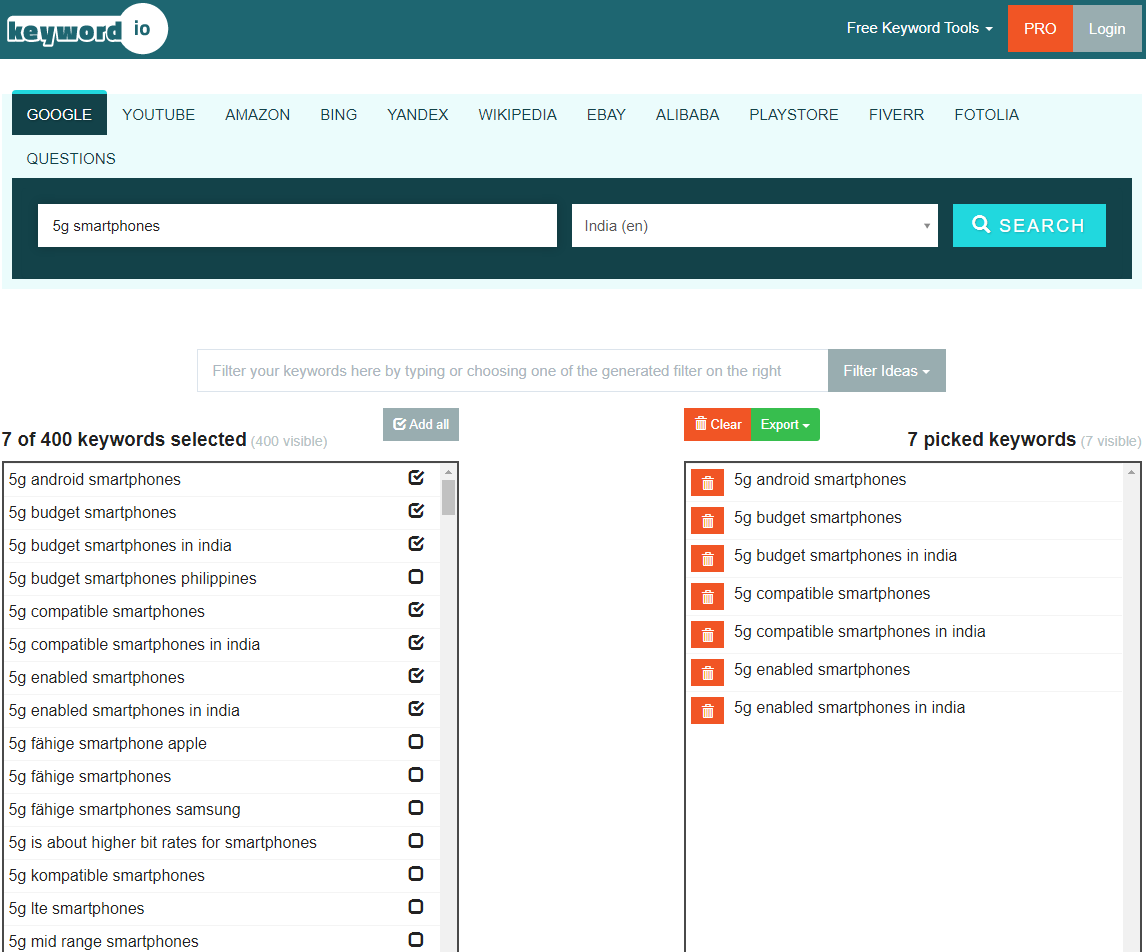Open the Export dropdown
Screen dimensions: 1146x952
[x=785, y=424]
